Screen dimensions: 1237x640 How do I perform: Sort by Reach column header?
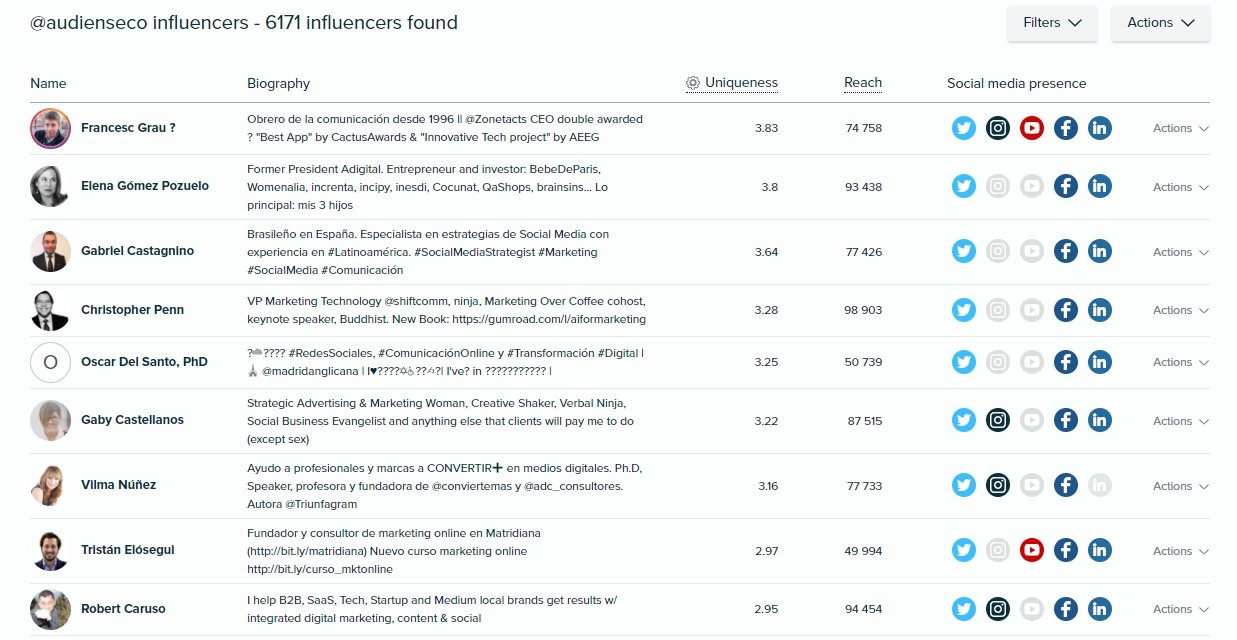click(863, 83)
